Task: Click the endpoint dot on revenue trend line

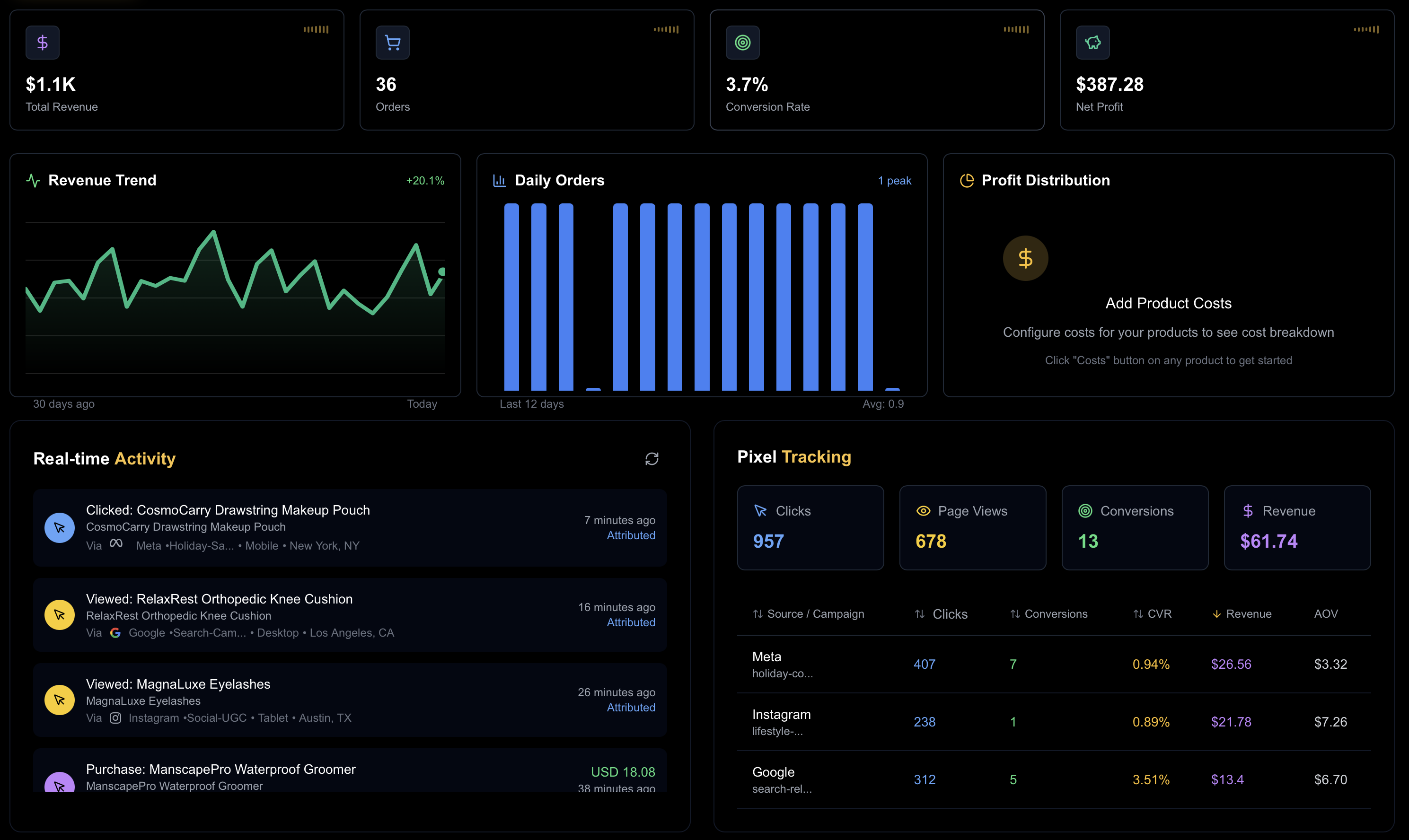Action: [442, 271]
